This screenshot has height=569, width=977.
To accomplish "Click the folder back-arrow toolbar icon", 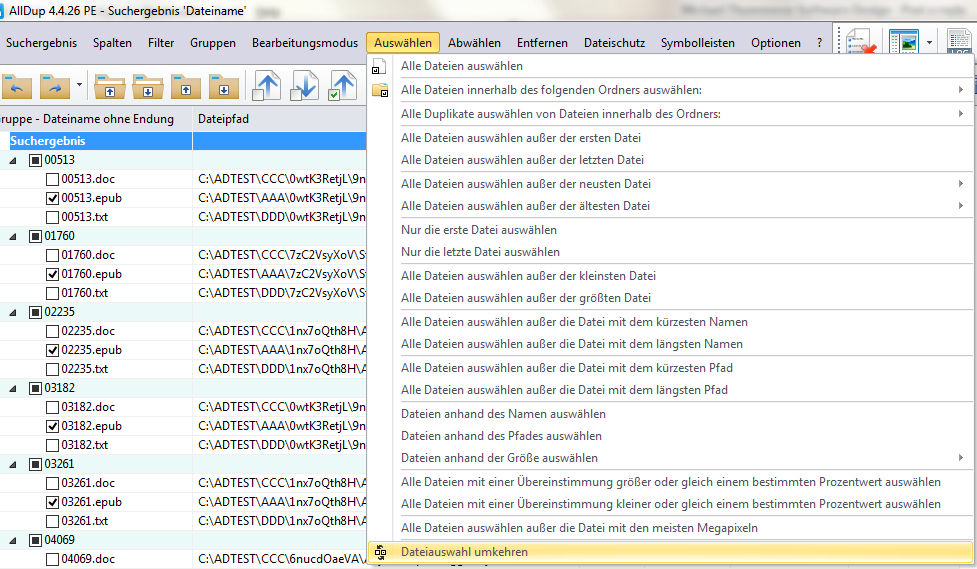I will click(17, 87).
